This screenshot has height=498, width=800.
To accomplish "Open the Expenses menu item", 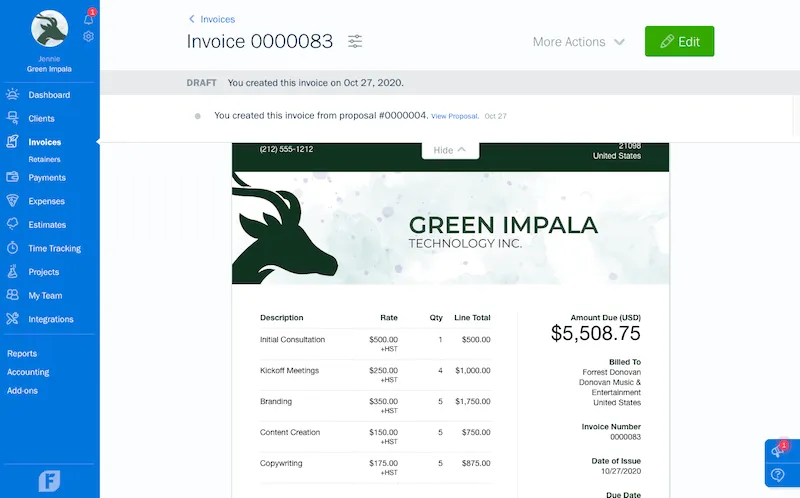I will tap(46, 201).
